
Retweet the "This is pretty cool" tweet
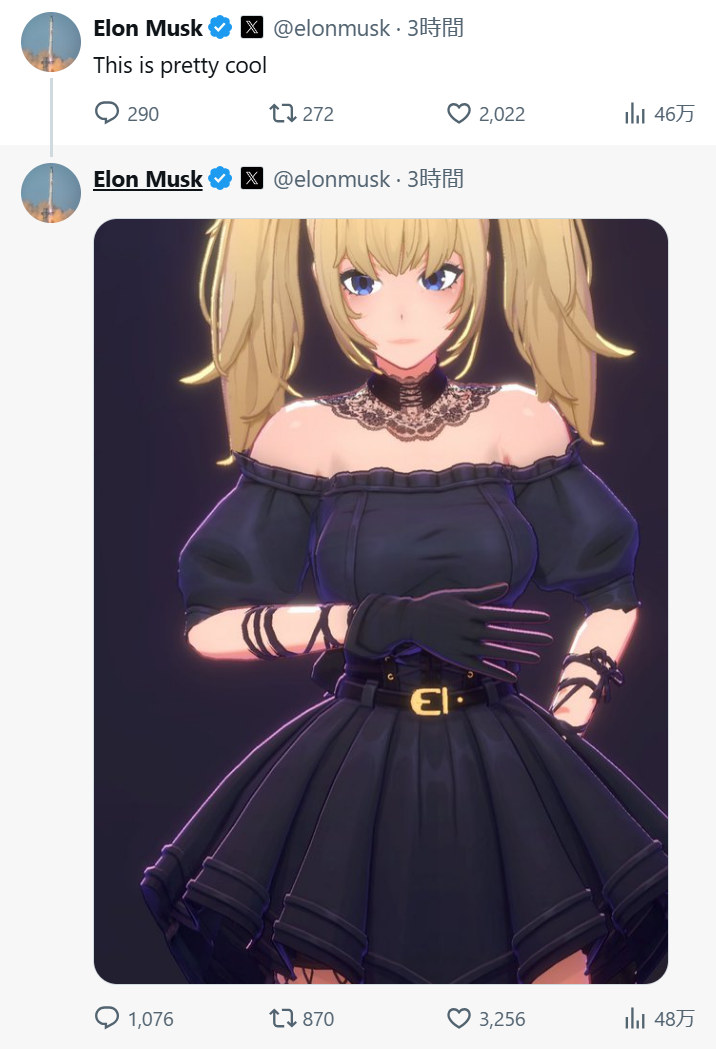pyautogui.click(x=282, y=113)
